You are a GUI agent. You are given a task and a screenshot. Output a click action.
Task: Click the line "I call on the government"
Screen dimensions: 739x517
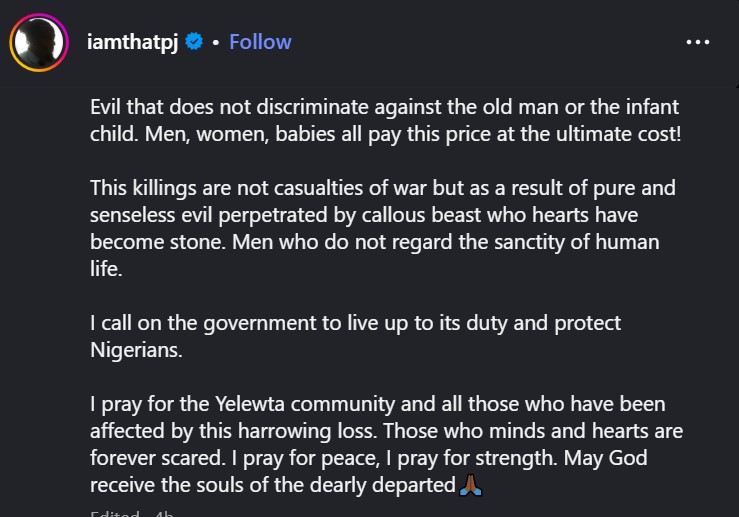pos(355,324)
